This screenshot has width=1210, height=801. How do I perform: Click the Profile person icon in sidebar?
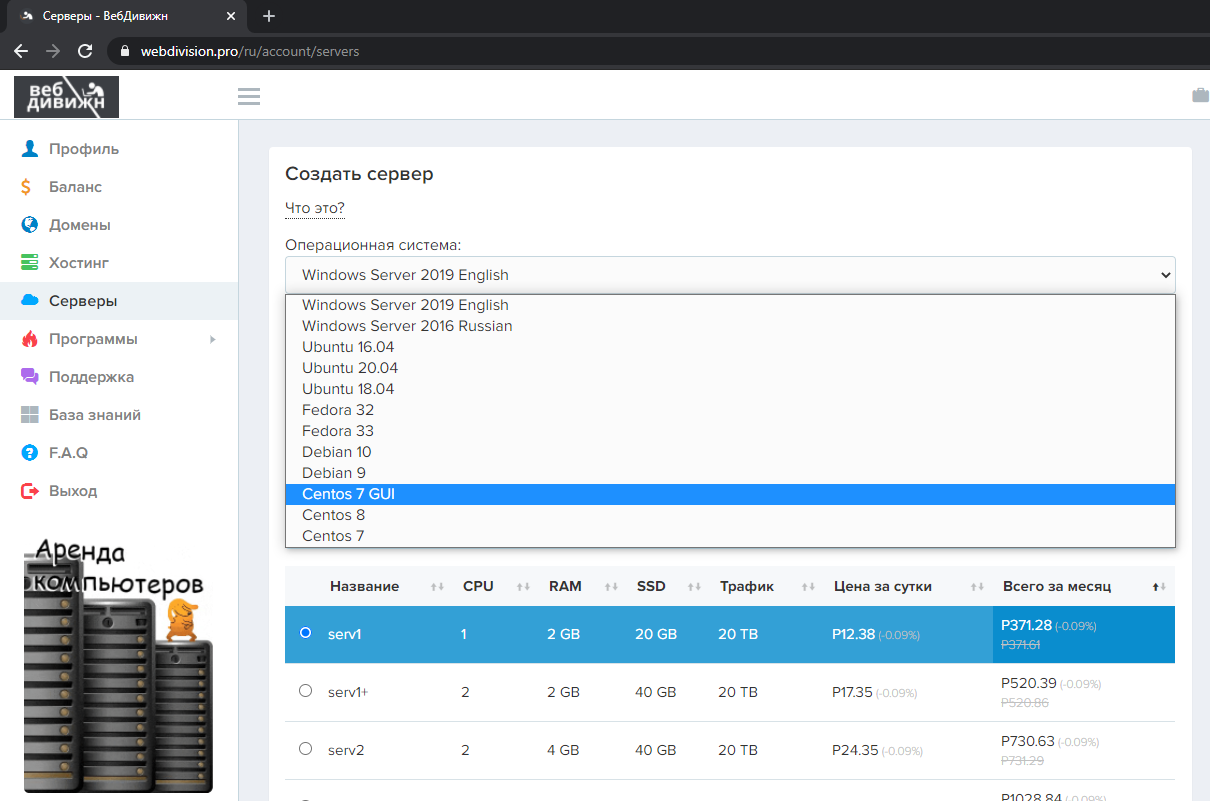click(30, 149)
